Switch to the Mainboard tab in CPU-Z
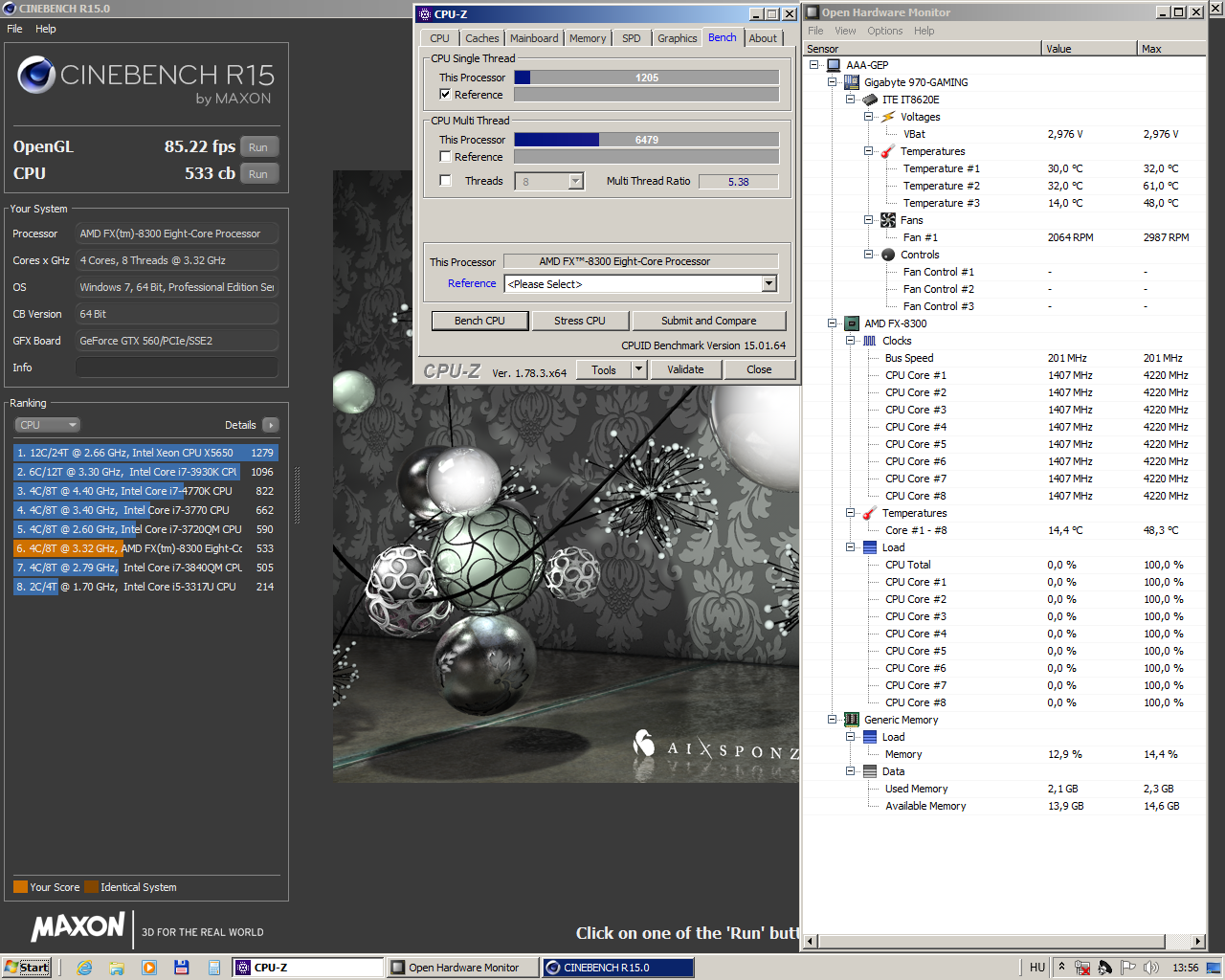1225x980 pixels. point(534,38)
